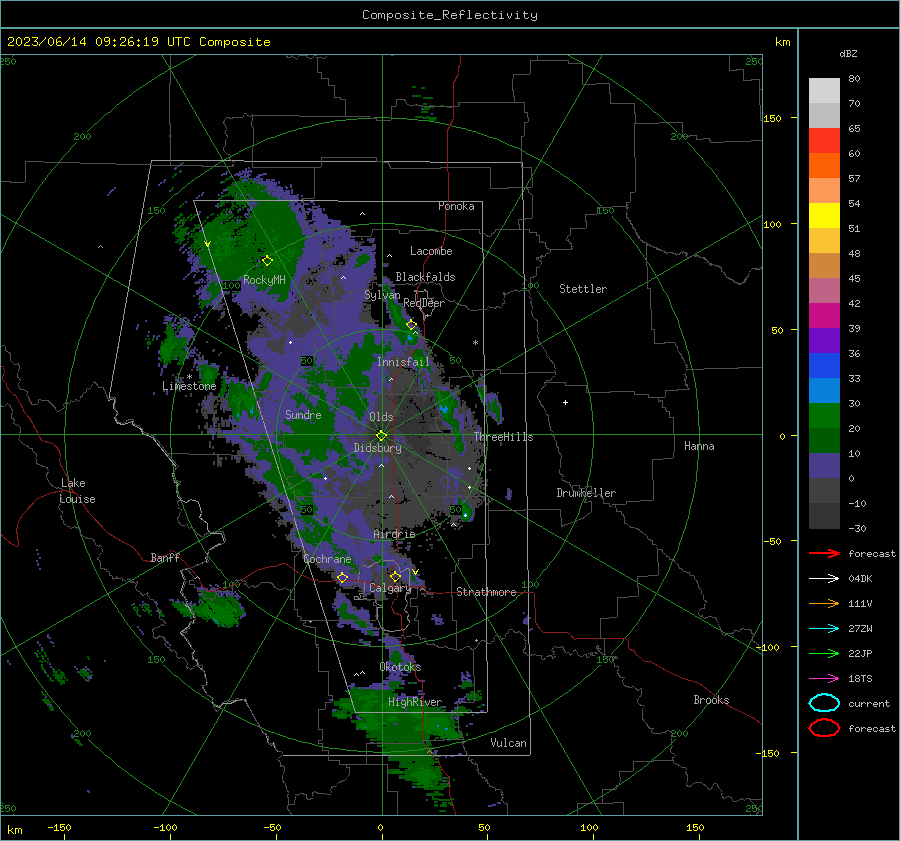The width and height of the screenshot is (900, 841).
Task: Click the asterisk marker above Limestone
Action: [x=189, y=377]
